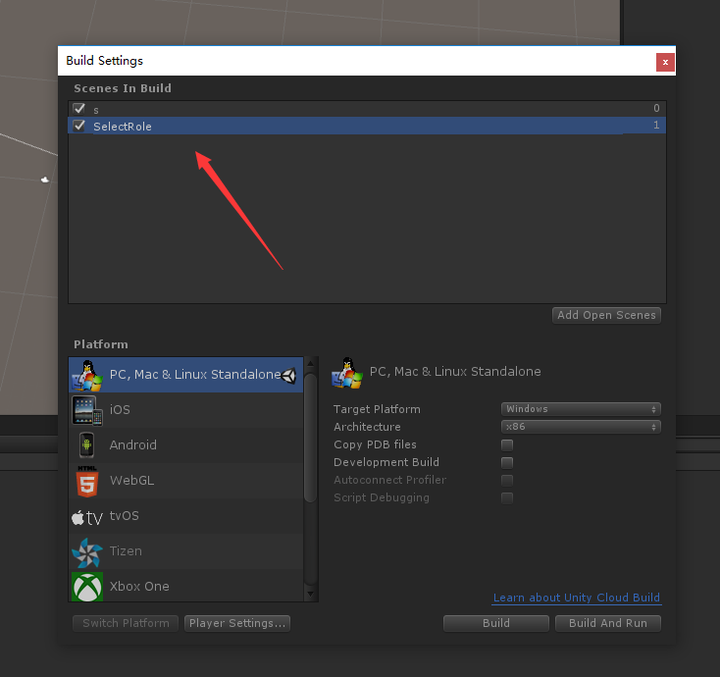Click scene index 0 of scene s
This screenshot has width=720, height=677.
(x=656, y=108)
